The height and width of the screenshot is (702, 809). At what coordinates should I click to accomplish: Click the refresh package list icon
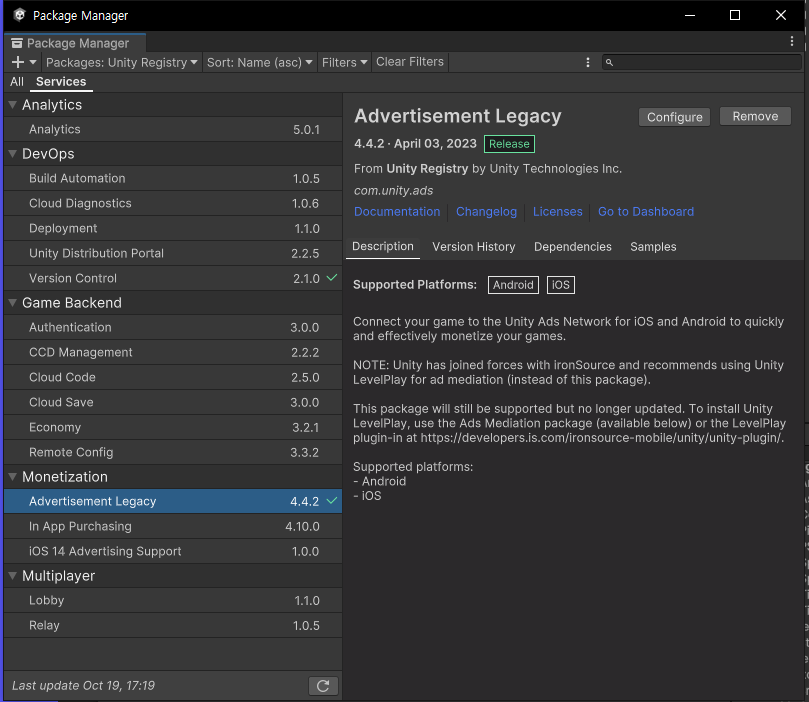tap(323, 685)
